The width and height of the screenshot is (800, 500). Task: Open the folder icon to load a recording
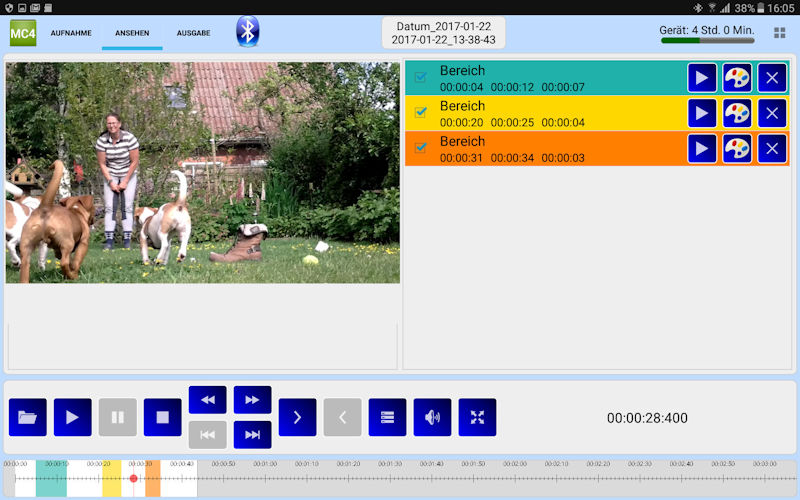tap(27, 417)
